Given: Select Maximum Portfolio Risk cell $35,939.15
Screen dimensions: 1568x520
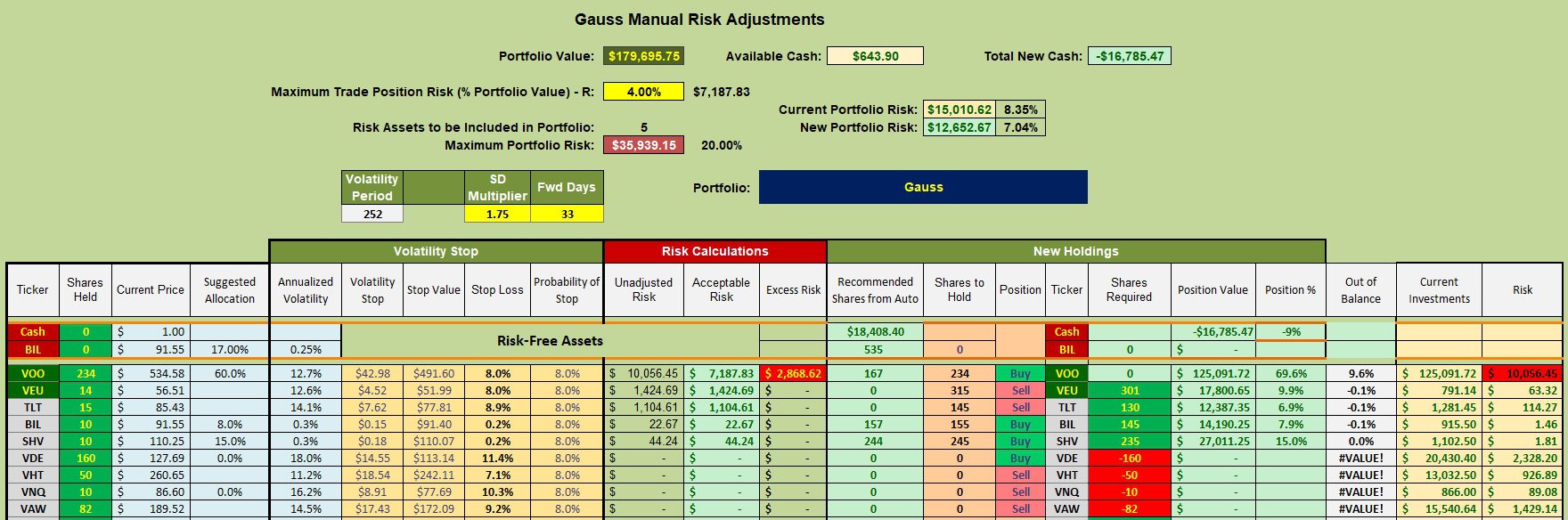Looking at the screenshot, I should coord(643,145).
